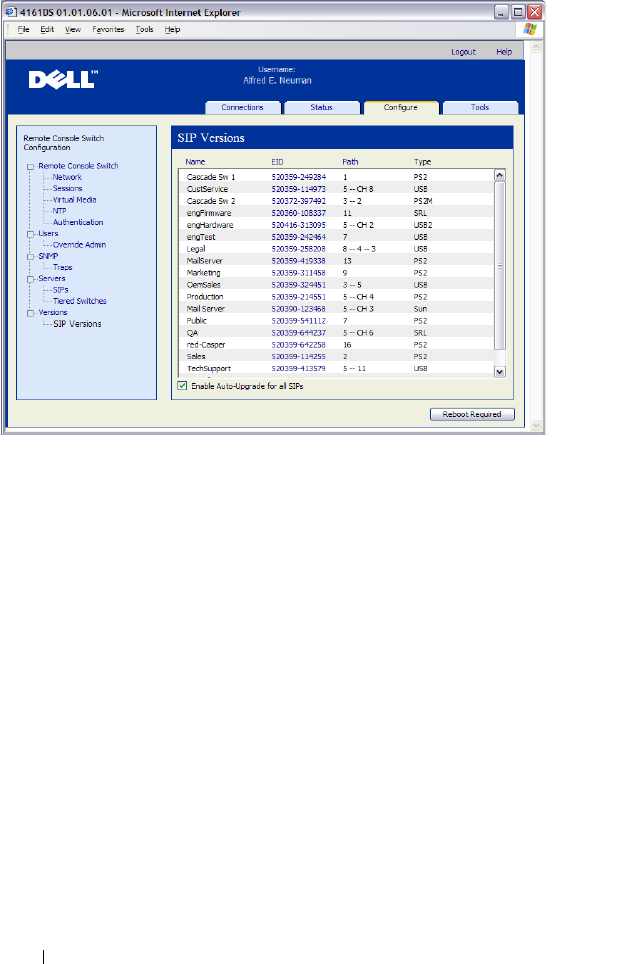Click the EID column header
The width and height of the screenshot is (641, 964).
278,162
